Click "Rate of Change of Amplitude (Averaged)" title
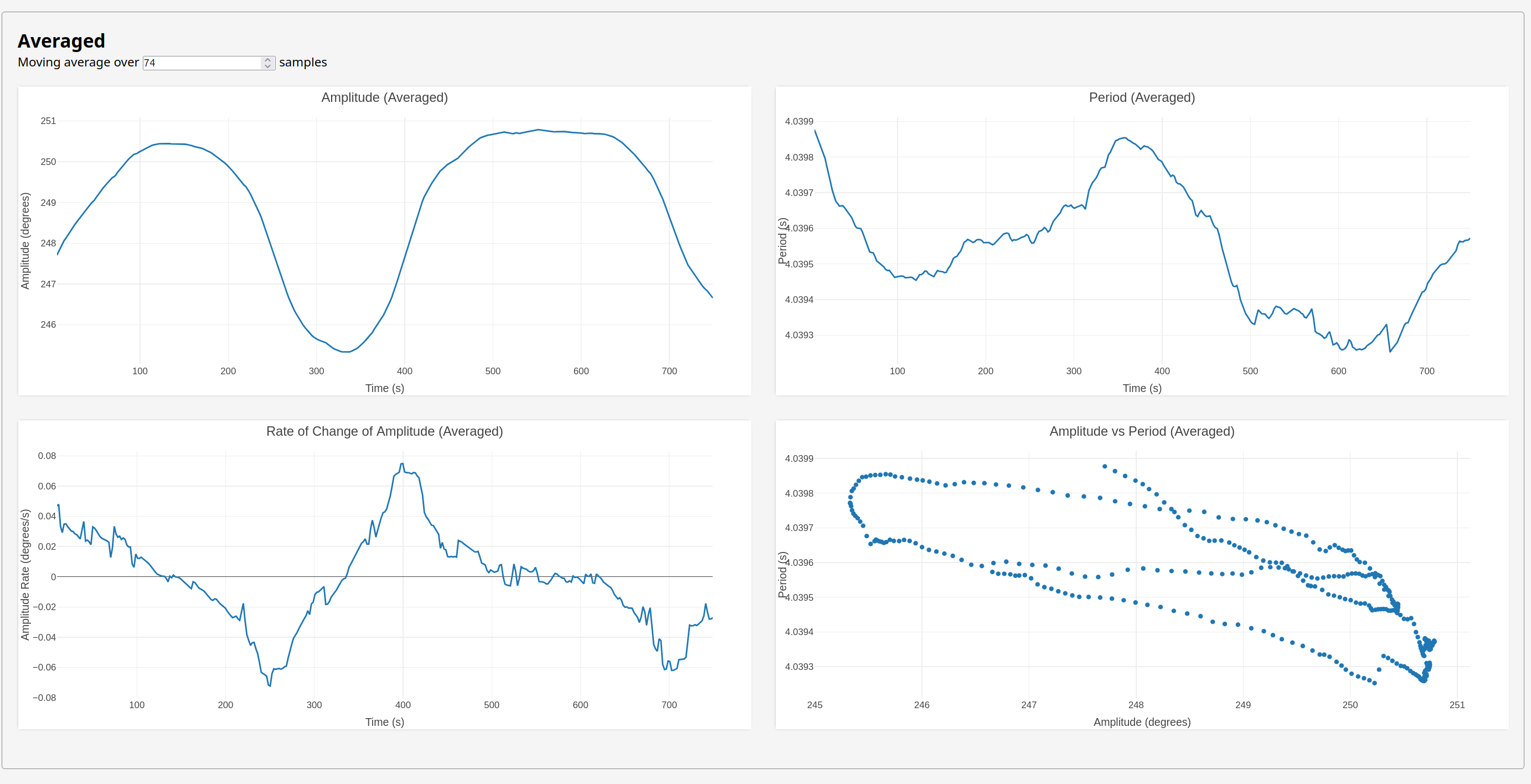1531x784 pixels. coord(384,431)
